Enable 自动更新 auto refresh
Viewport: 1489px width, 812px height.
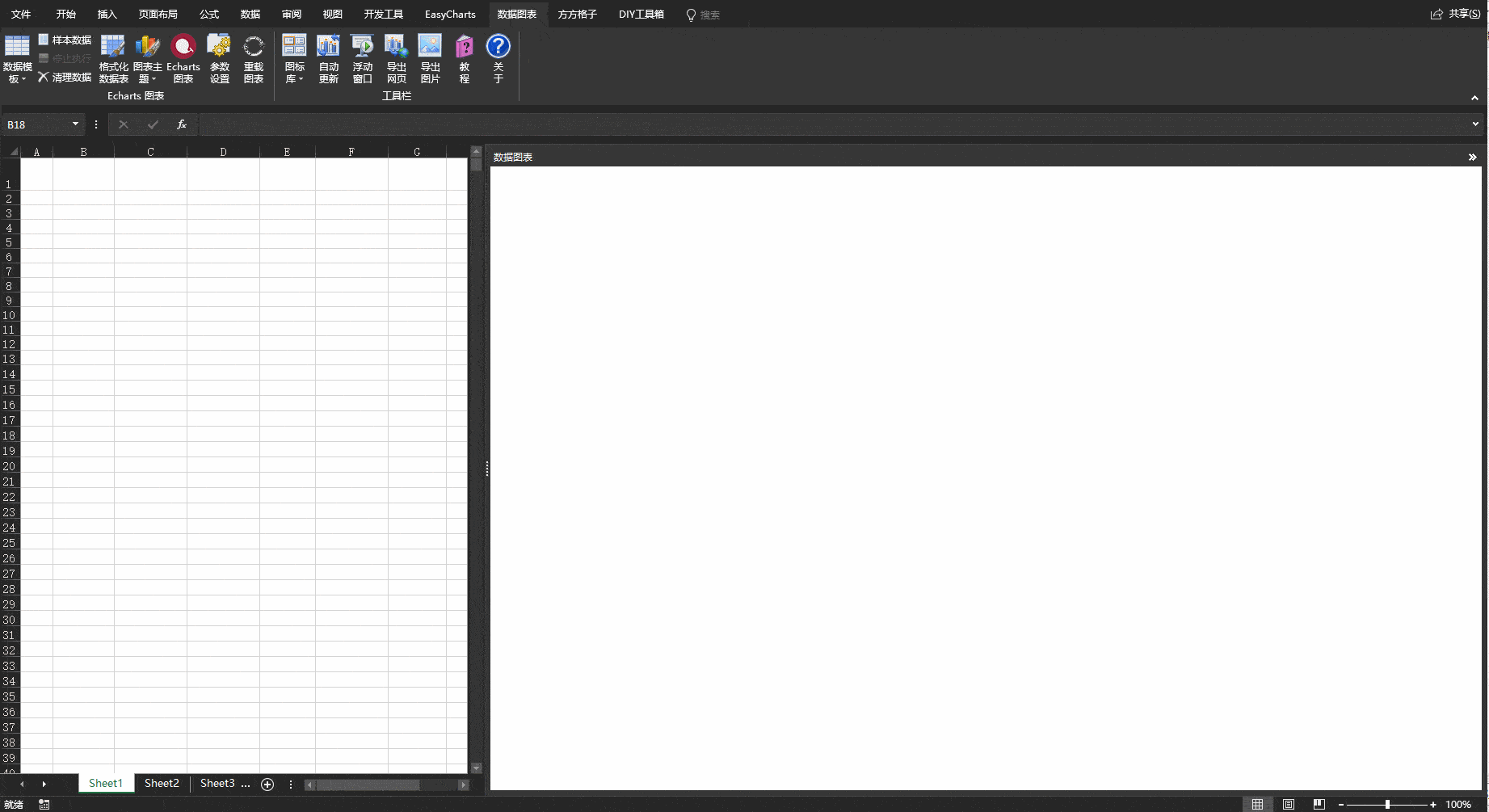pyautogui.click(x=328, y=58)
